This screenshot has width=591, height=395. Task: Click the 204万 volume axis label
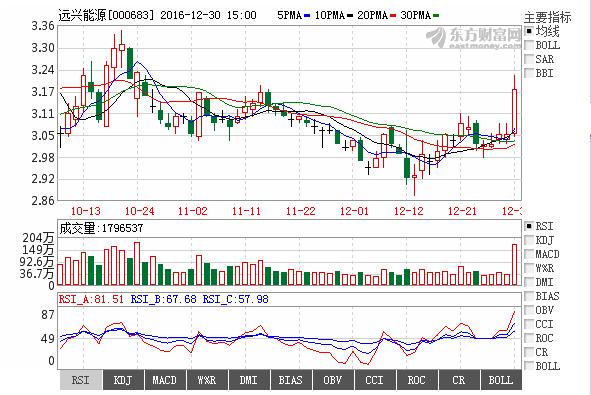tap(38, 238)
